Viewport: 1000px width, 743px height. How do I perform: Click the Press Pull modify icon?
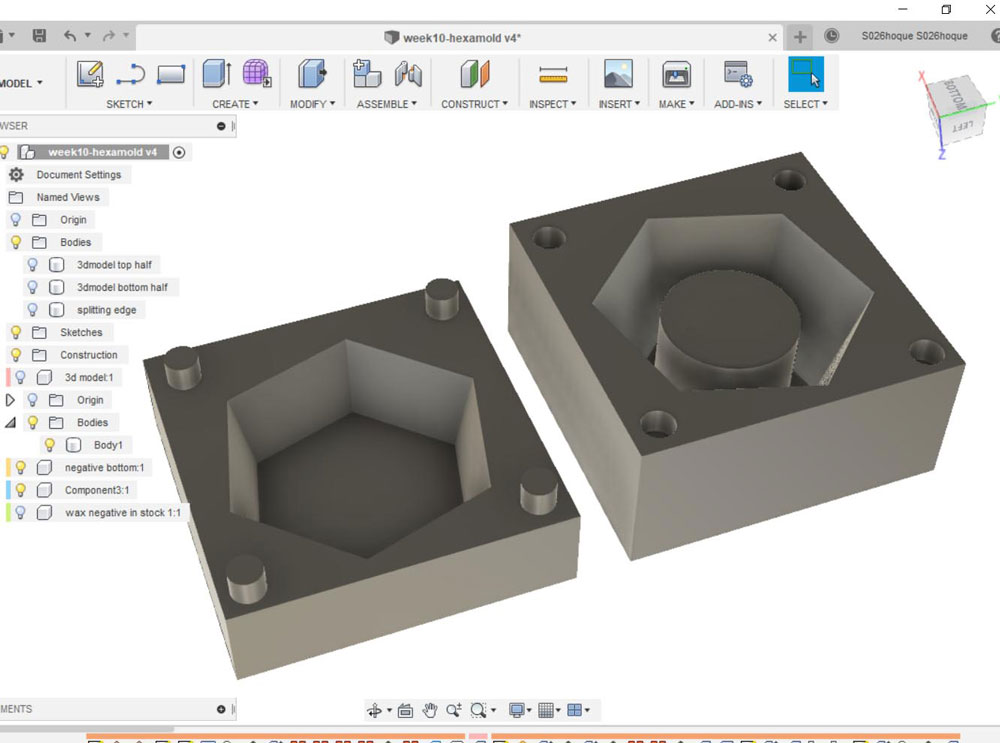coord(312,73)
